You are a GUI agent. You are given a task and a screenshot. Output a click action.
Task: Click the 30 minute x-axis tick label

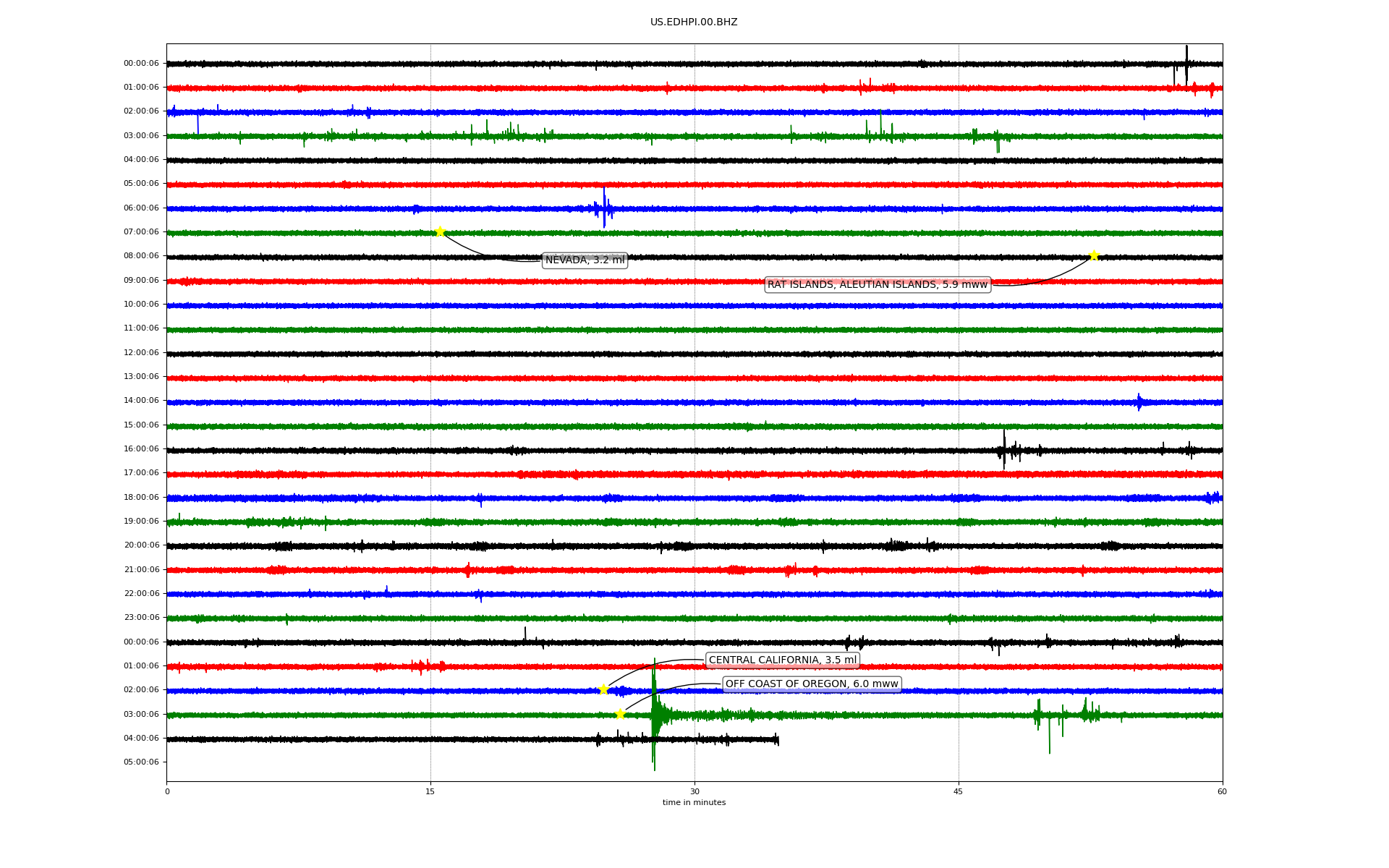pos(694,791)
